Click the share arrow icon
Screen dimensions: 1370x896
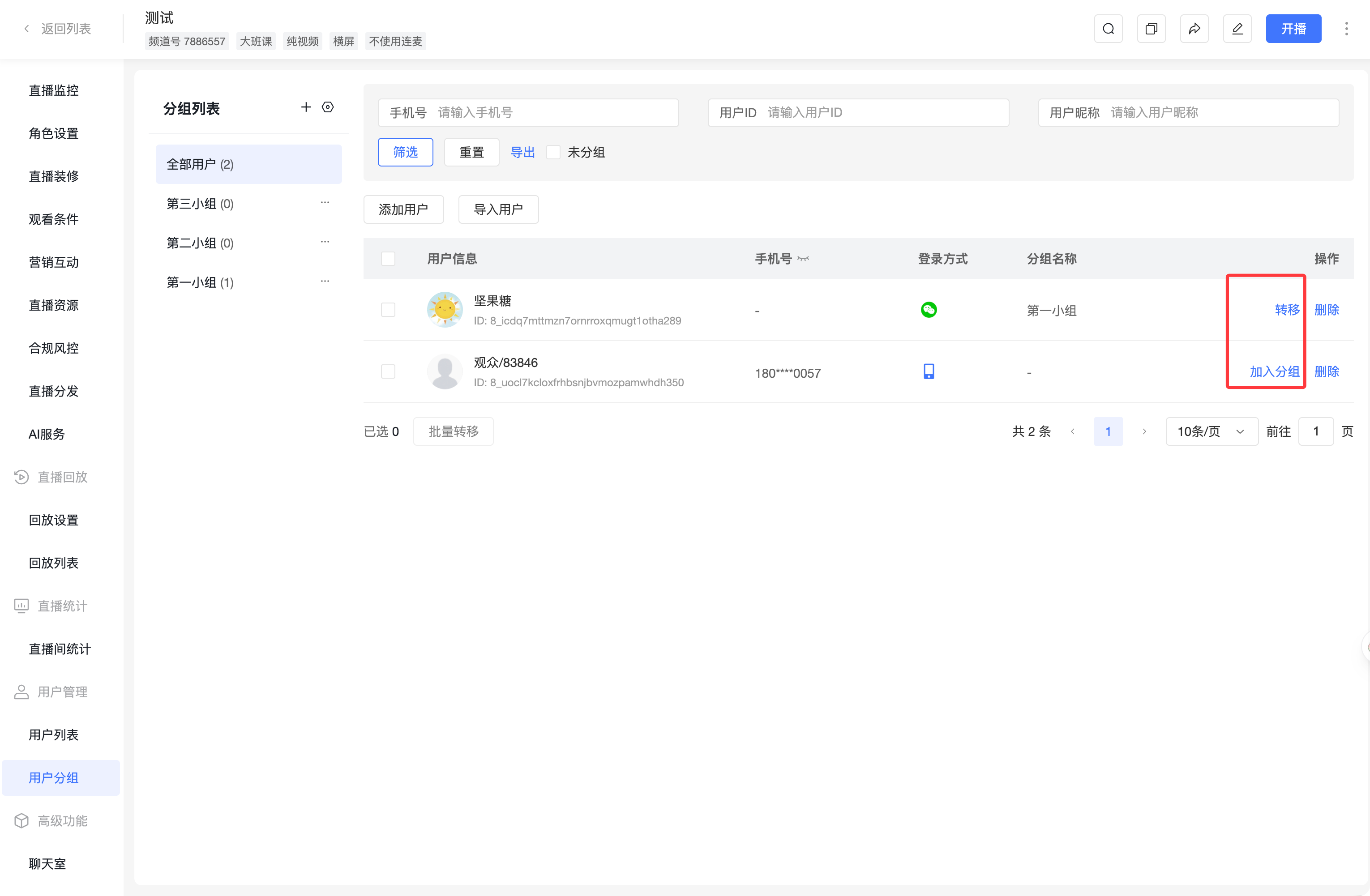pyautogui.click(x=1194, y=29)
